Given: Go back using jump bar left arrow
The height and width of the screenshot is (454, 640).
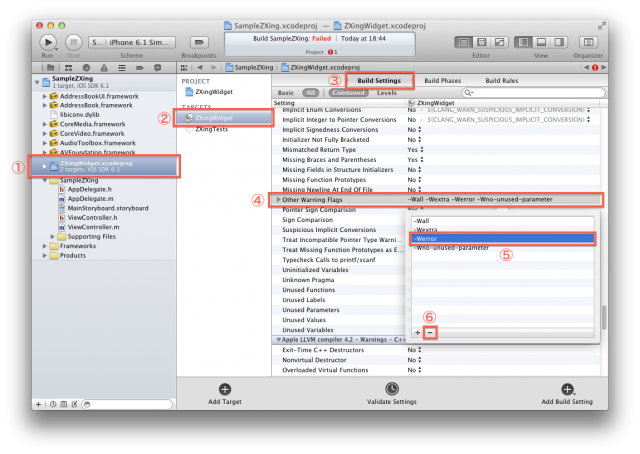Looking at the screenshot, I should click(200, 68).
